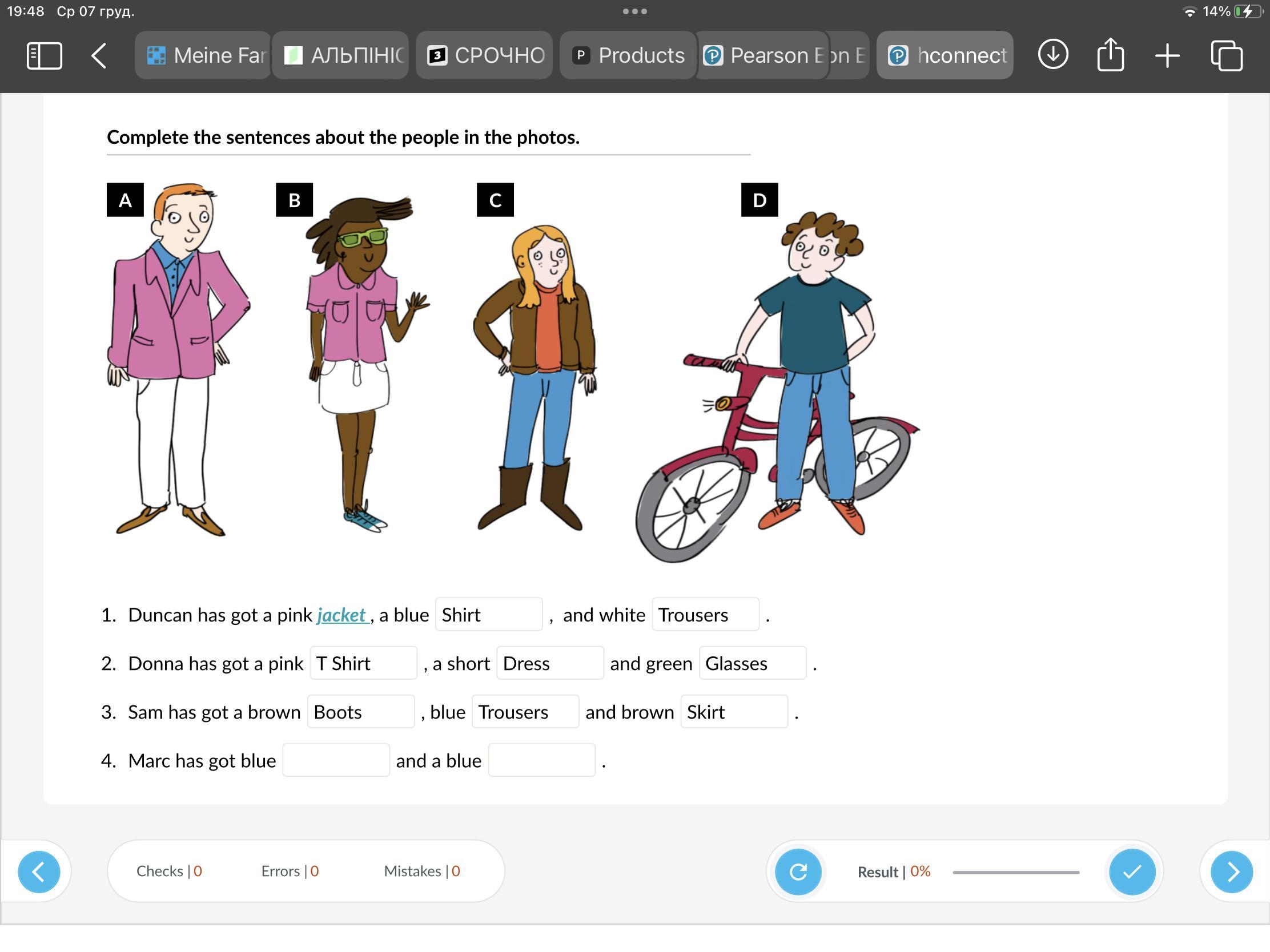Show all tabs overview icon
The height and width of the screenshot is (952, 1270).
coord(1227,56)
